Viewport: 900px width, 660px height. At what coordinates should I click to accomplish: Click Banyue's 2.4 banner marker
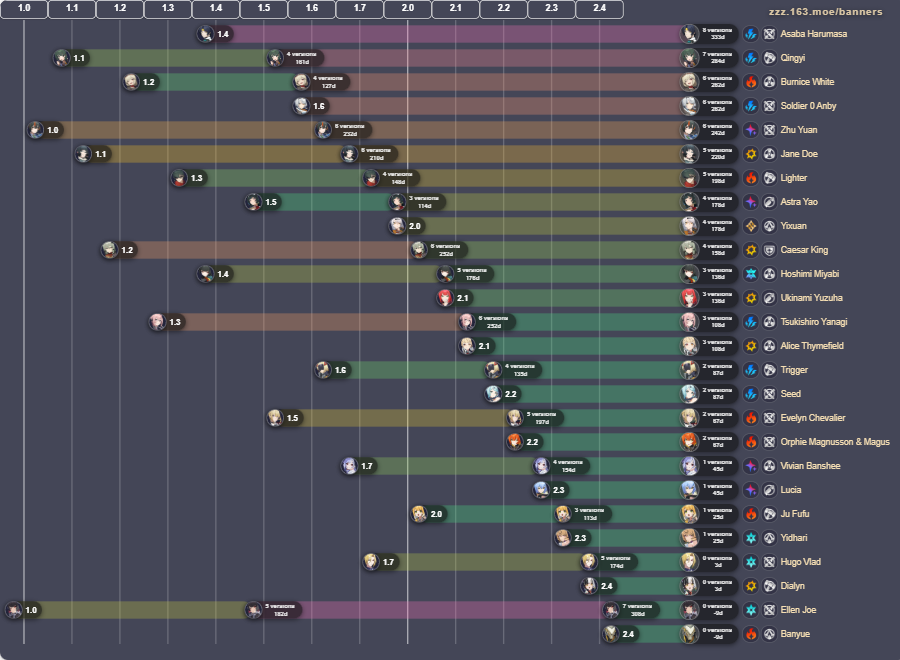click(x=620, y=634)
